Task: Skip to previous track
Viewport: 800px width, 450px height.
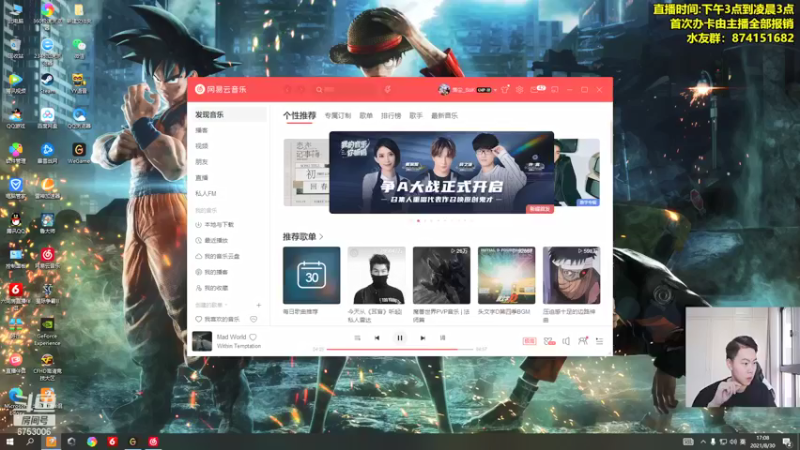Action: pos(377,338)
